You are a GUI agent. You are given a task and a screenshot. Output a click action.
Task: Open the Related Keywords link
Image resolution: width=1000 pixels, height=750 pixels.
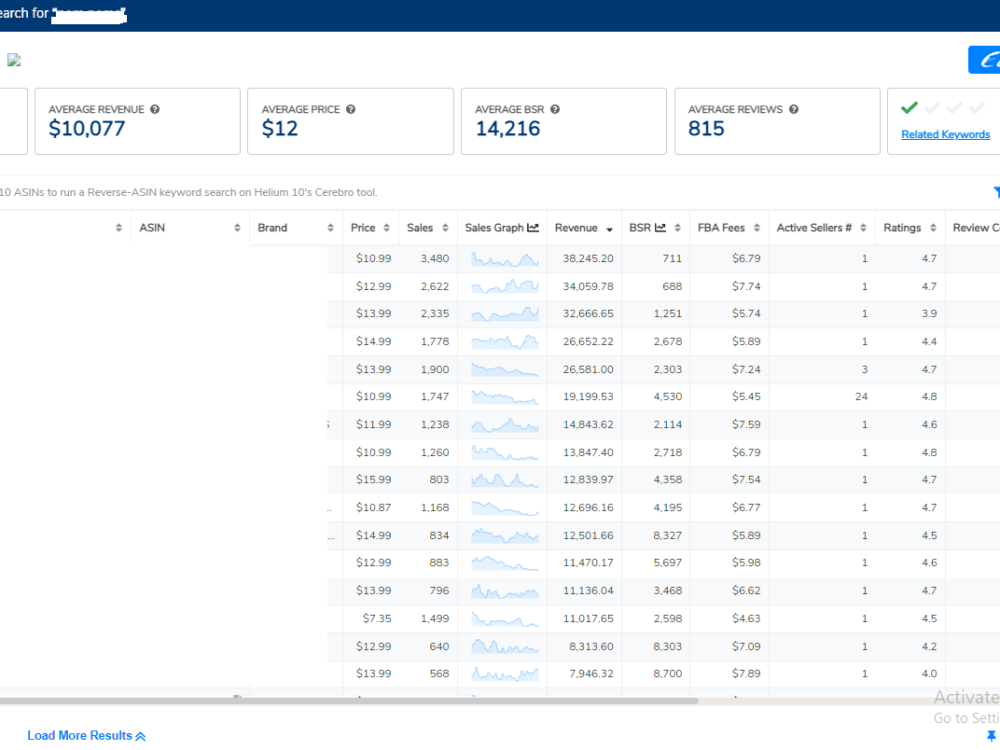(945, 135)
